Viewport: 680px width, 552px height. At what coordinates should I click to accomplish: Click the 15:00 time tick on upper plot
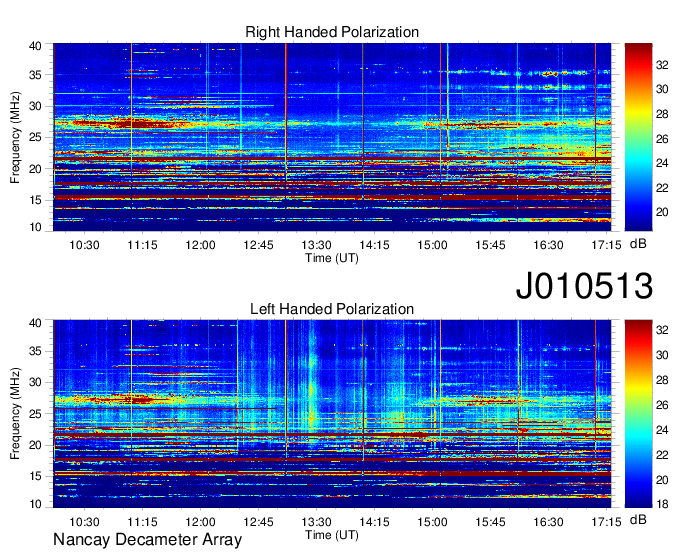click(432, 245)
